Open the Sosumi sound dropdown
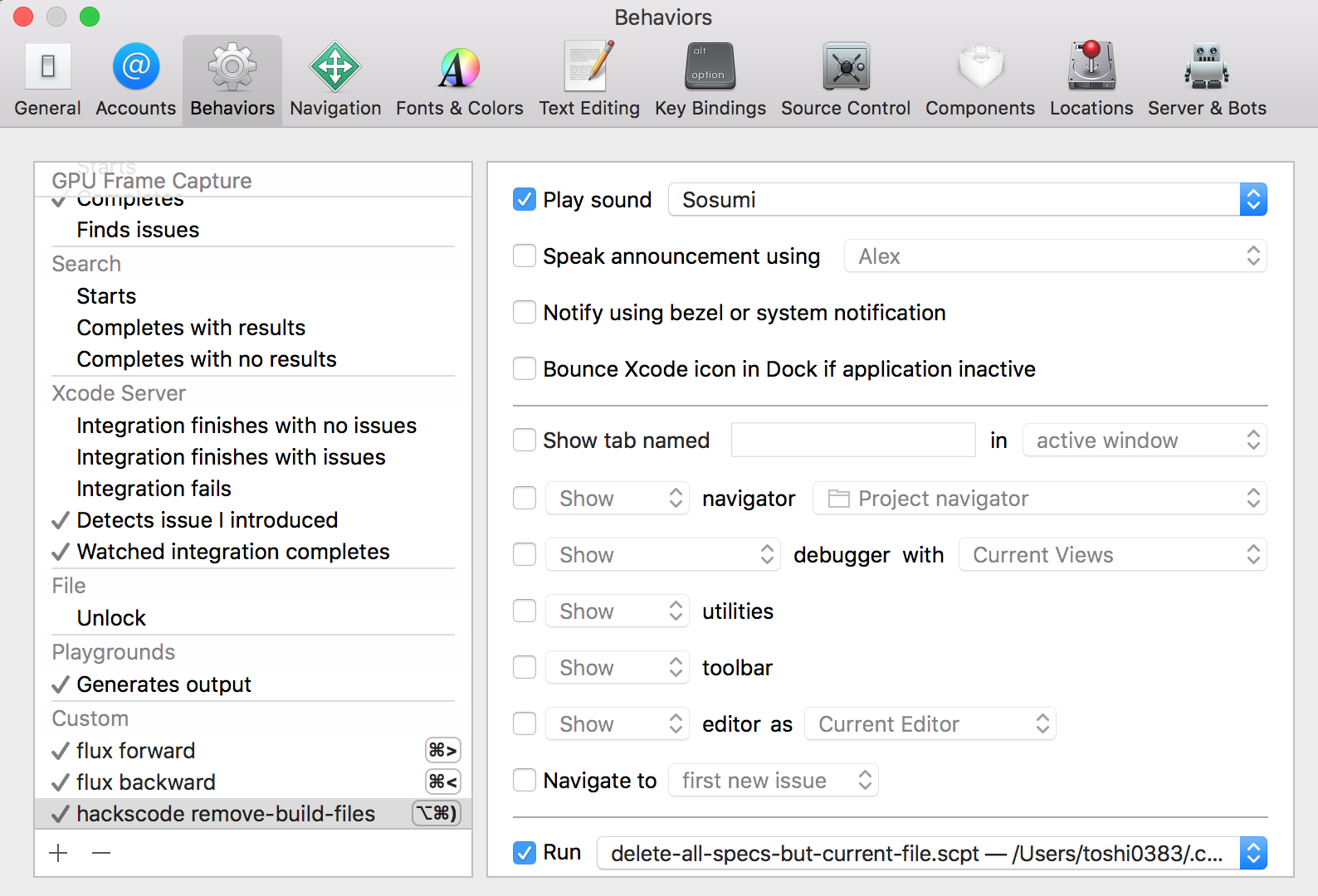This screenshot has height=896, width=1318. click(968, 199)
